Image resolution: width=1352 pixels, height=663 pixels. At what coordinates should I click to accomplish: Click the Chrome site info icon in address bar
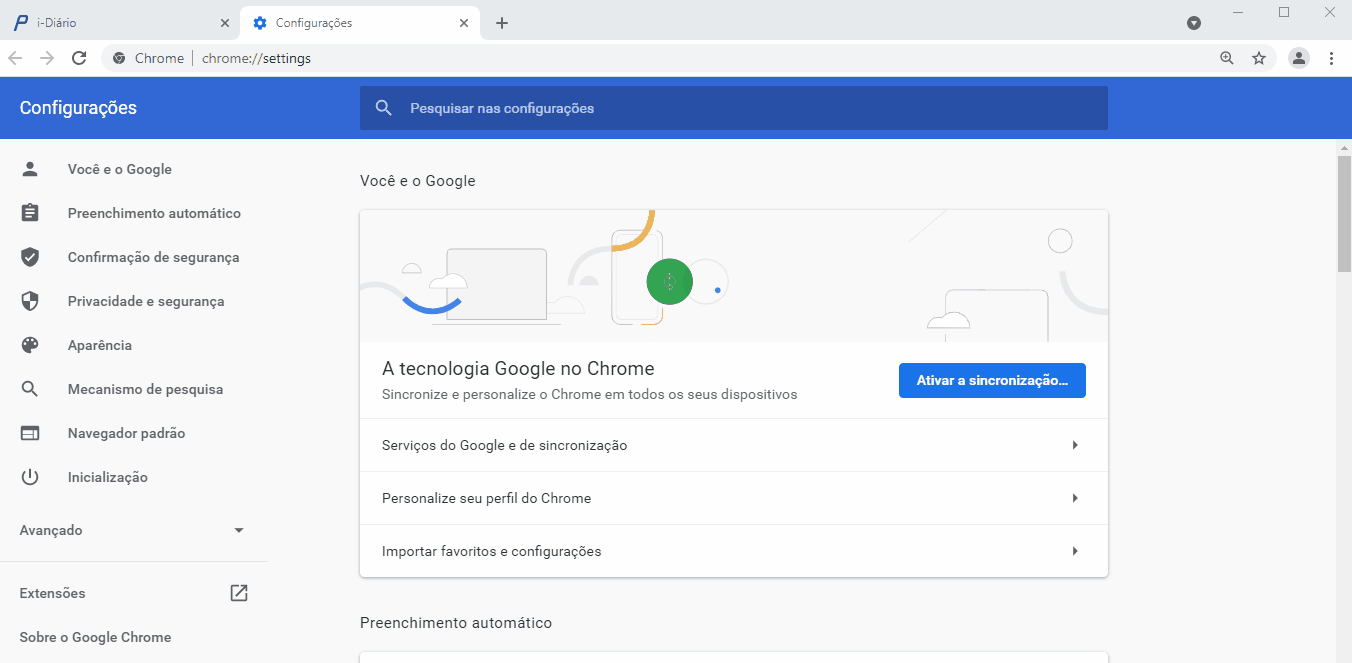pos(119,58)
